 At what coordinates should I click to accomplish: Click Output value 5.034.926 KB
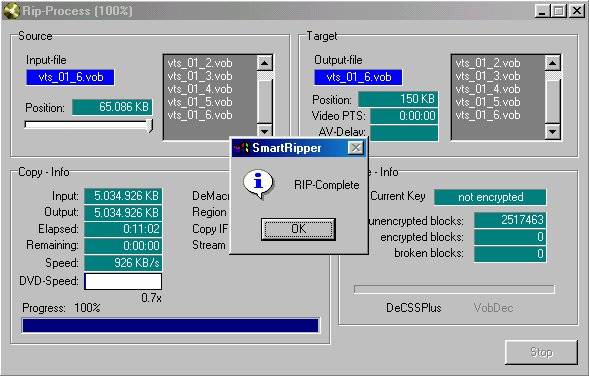pyautogui.click(x=123, y=213)
